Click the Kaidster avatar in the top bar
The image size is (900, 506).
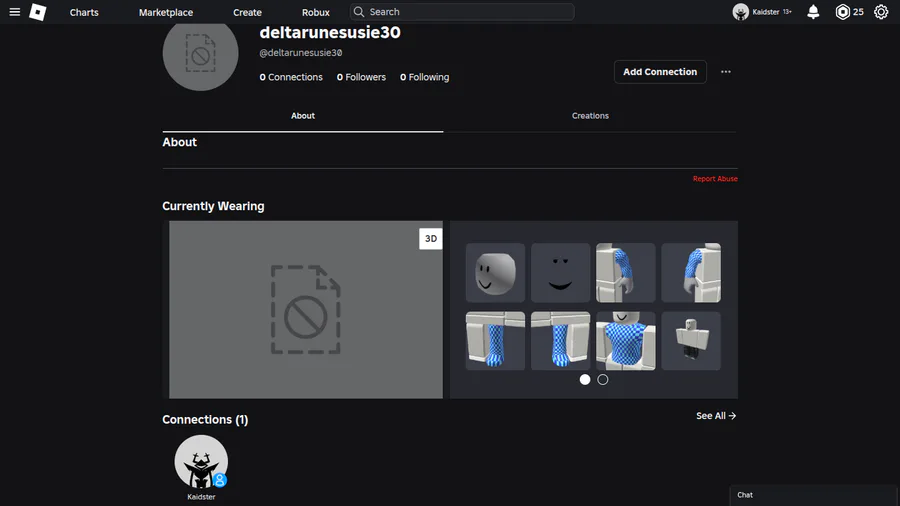click(x=740, y=12)
